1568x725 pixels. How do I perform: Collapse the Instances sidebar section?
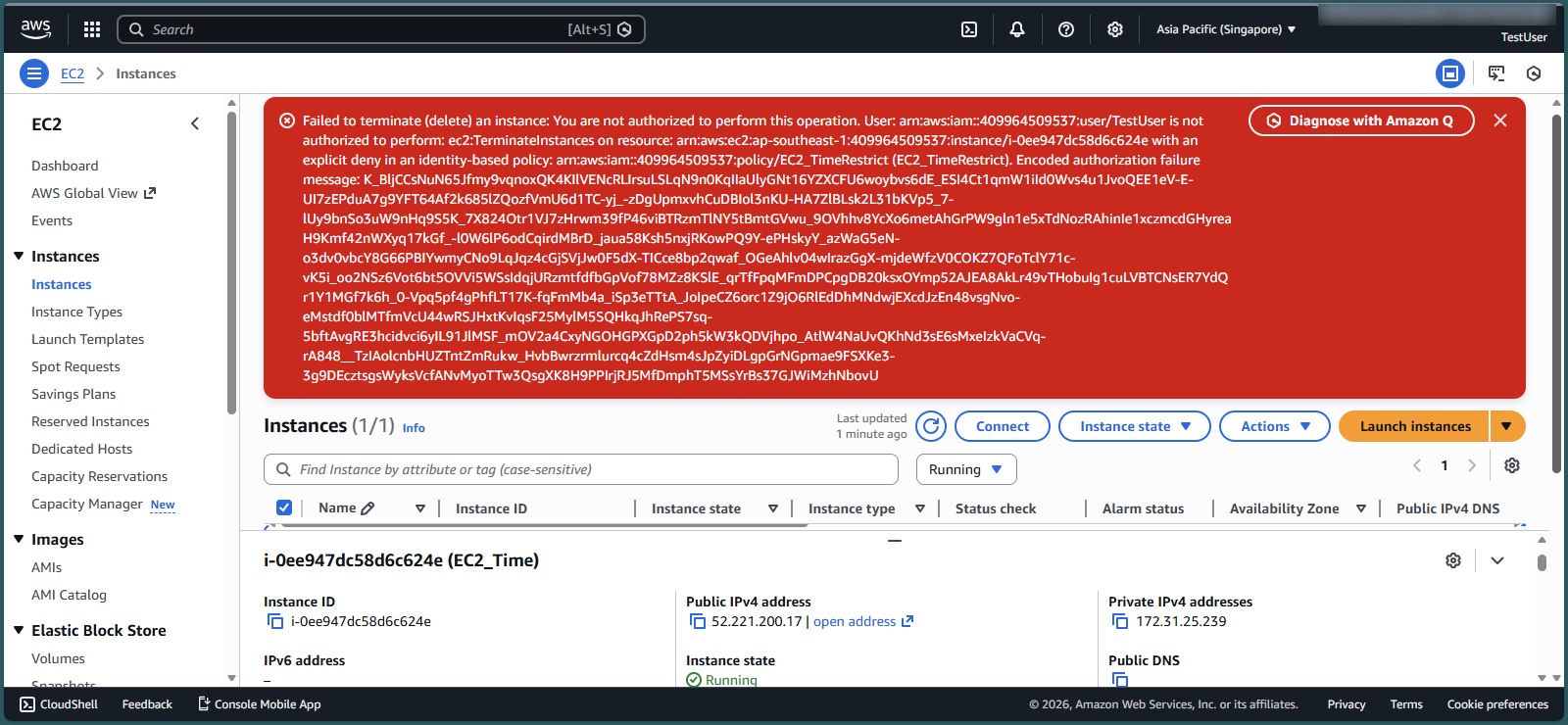pos(19,256)
